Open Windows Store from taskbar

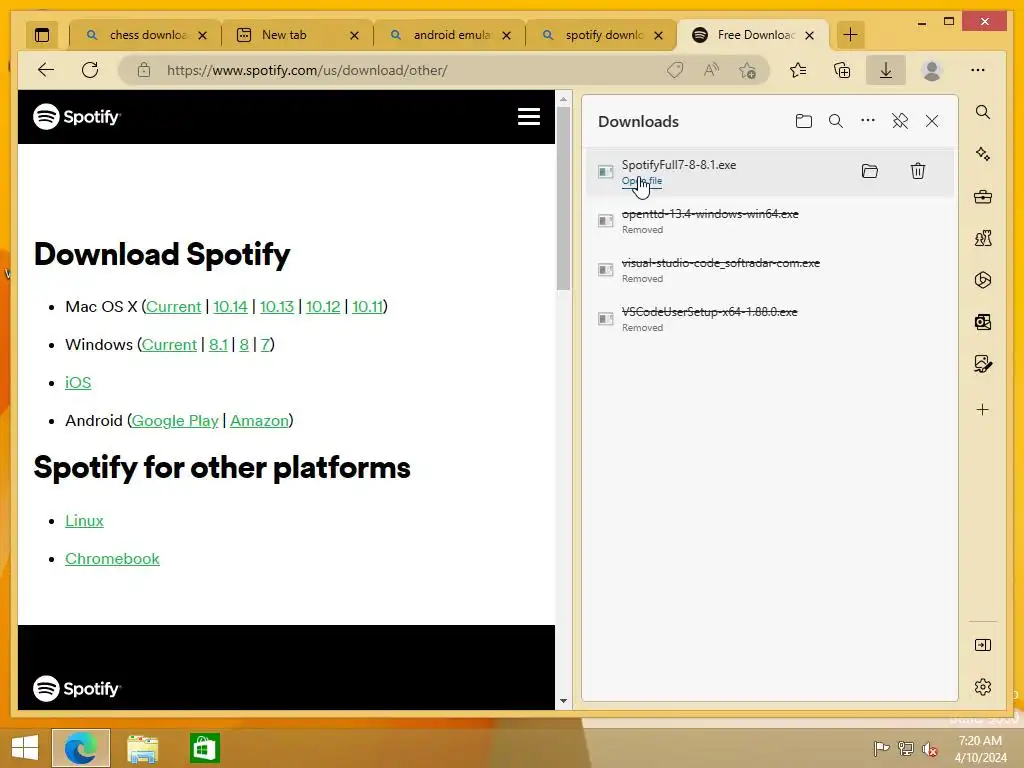204,748
